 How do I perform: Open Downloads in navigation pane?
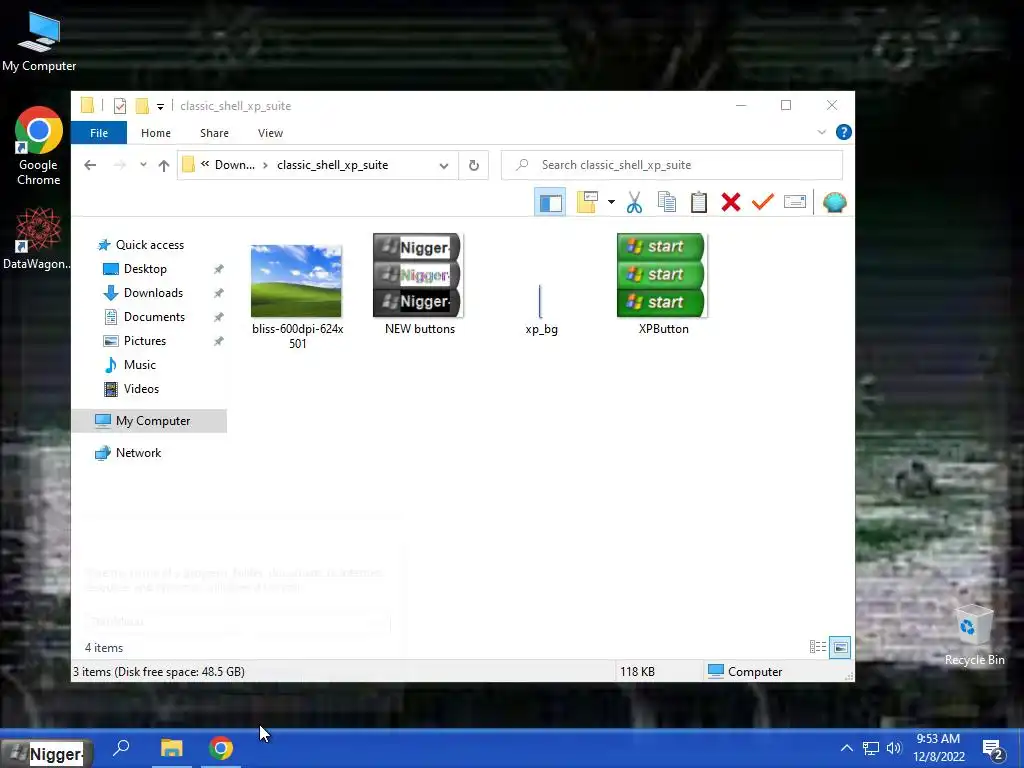(153, 293)
